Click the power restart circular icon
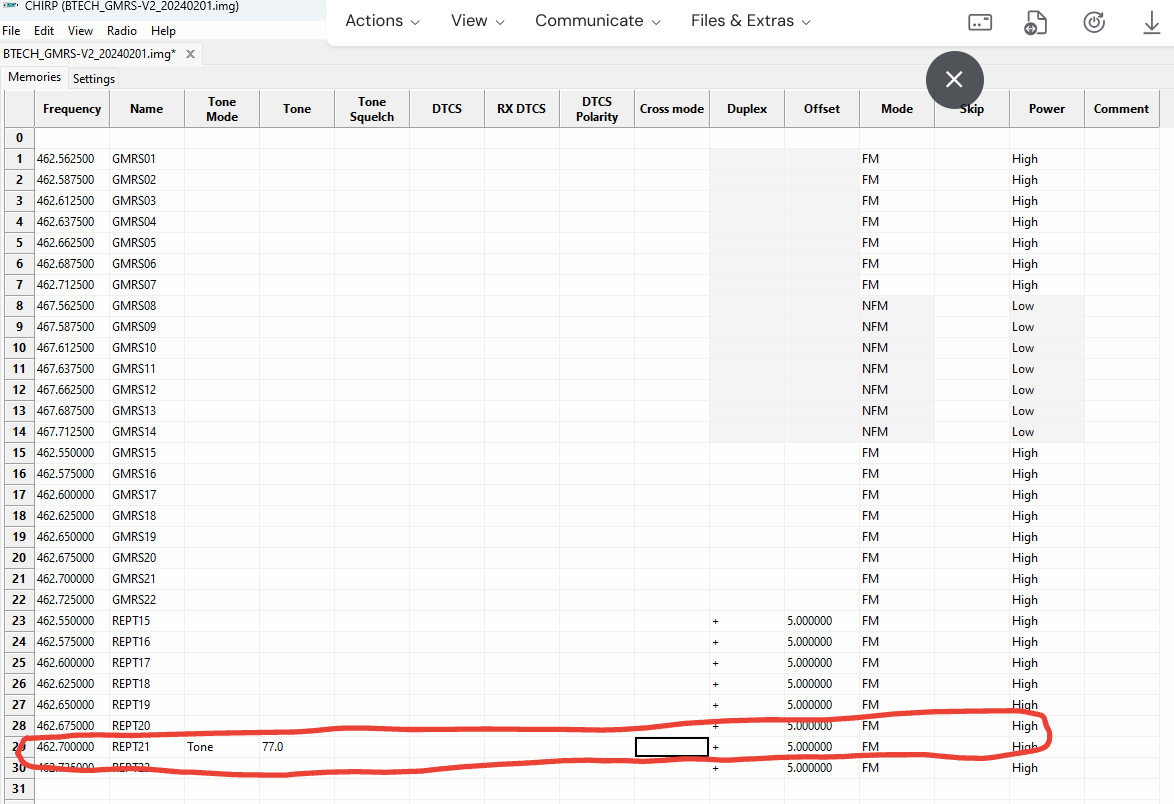 [x=1094, y=22]
